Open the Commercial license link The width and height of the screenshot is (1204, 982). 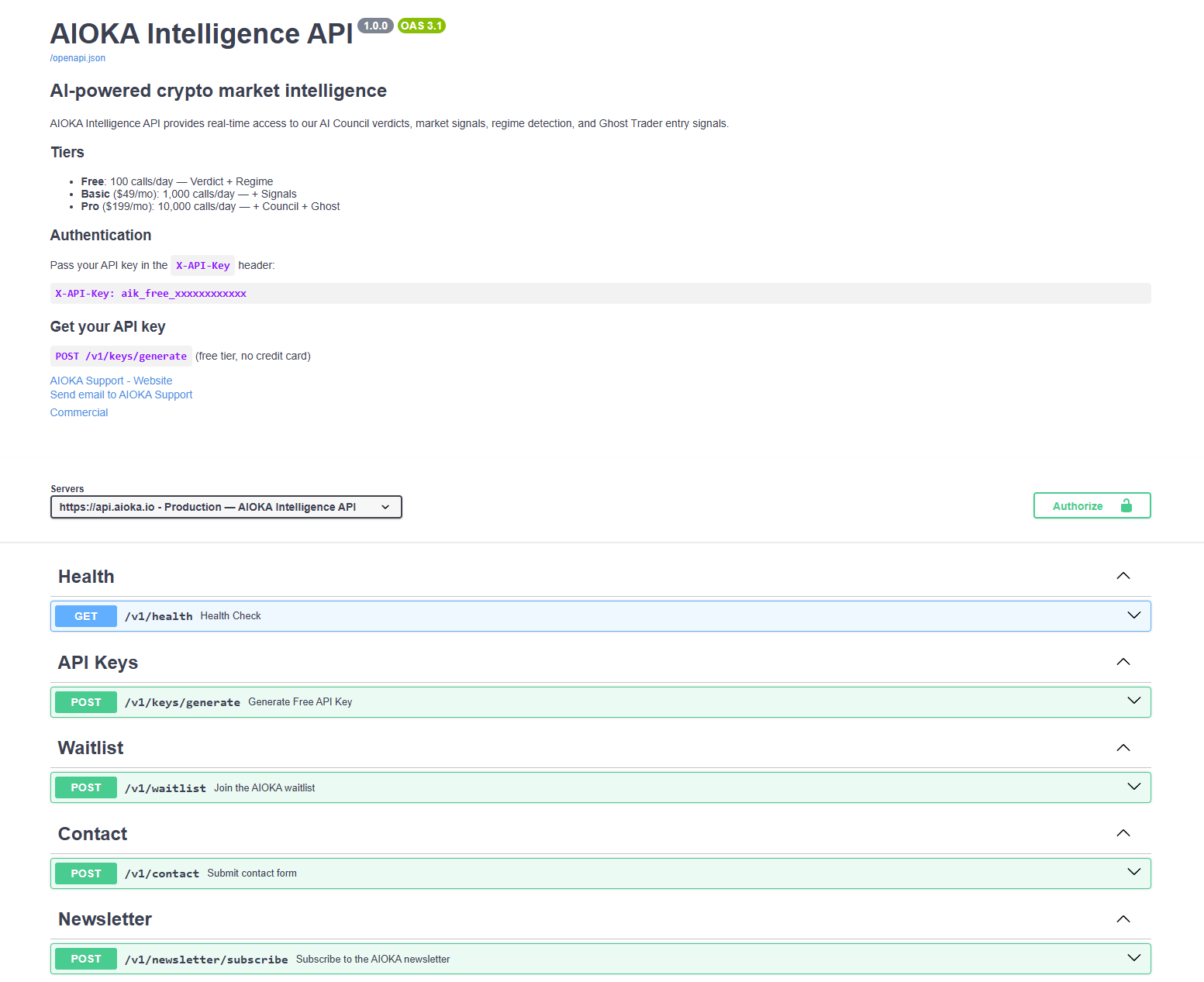79,412
